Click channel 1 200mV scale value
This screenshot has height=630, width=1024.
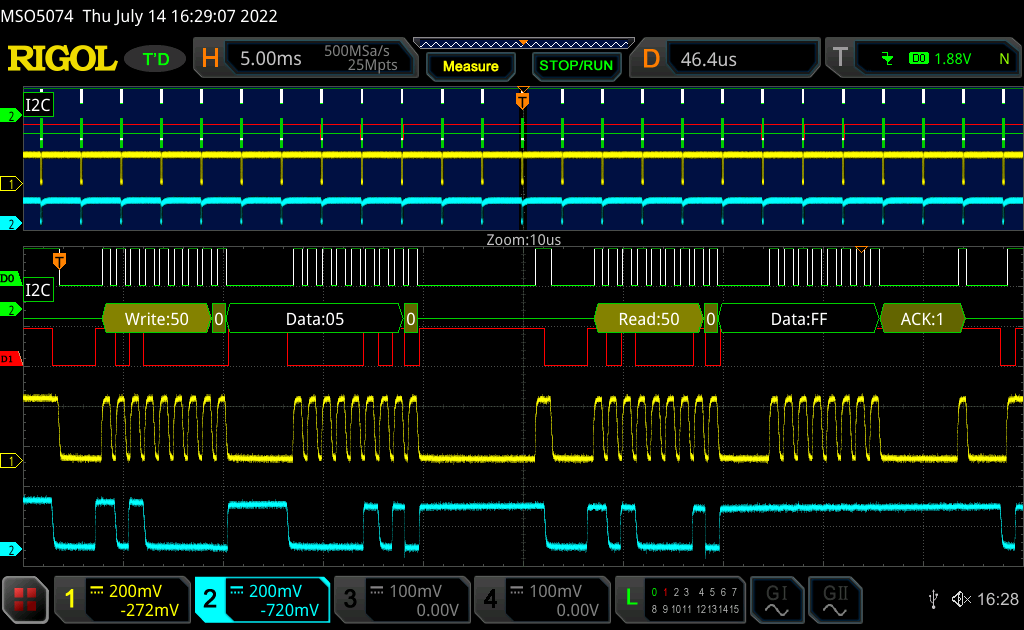135,591
